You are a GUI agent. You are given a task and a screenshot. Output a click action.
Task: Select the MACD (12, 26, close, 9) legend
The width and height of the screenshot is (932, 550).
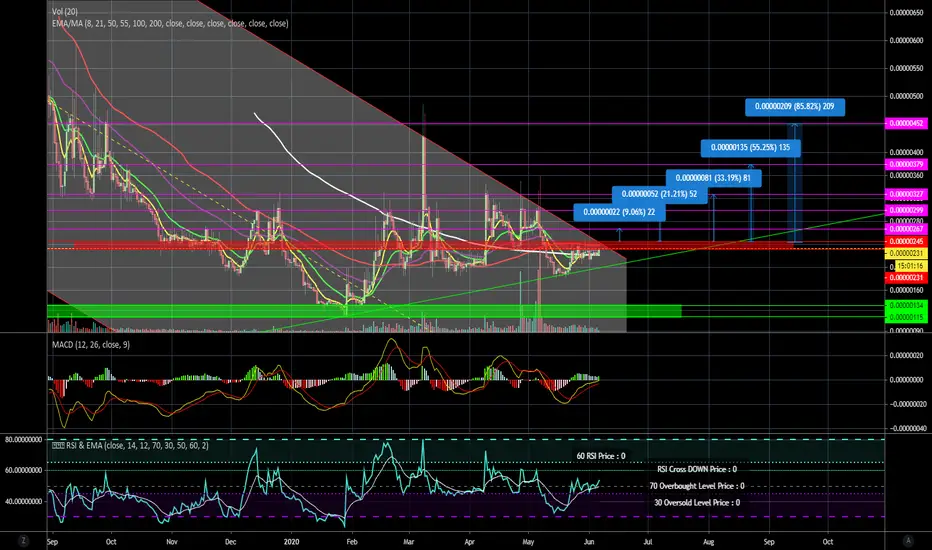point(90,345)
